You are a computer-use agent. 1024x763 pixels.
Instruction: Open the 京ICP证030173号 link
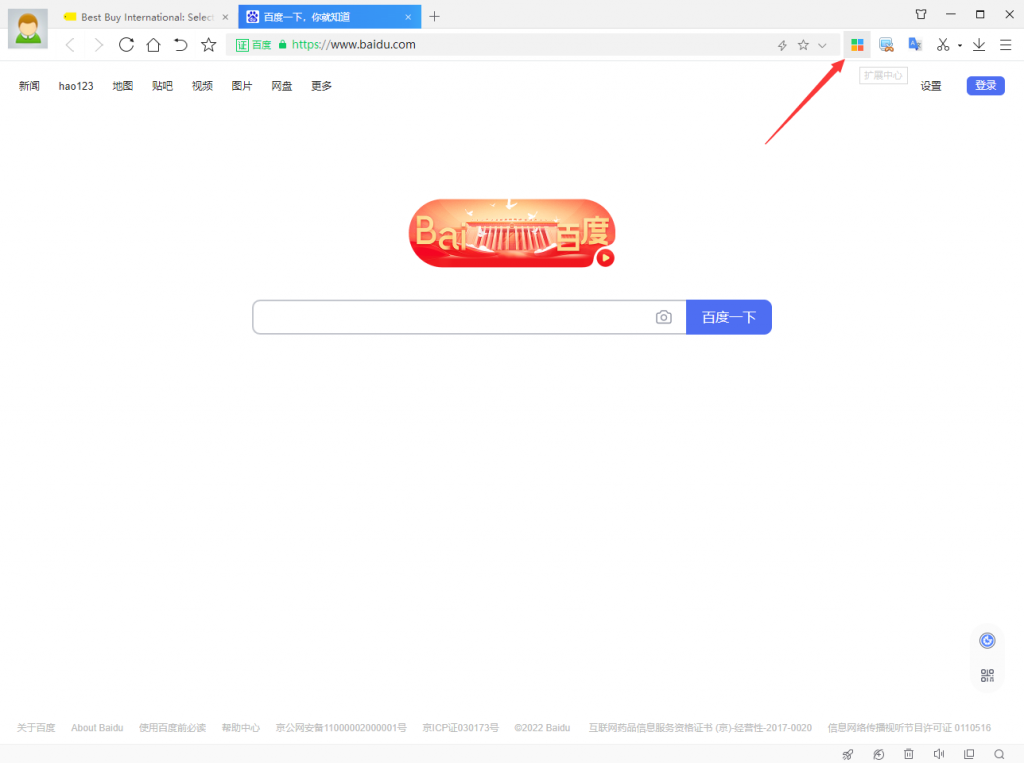460,728
